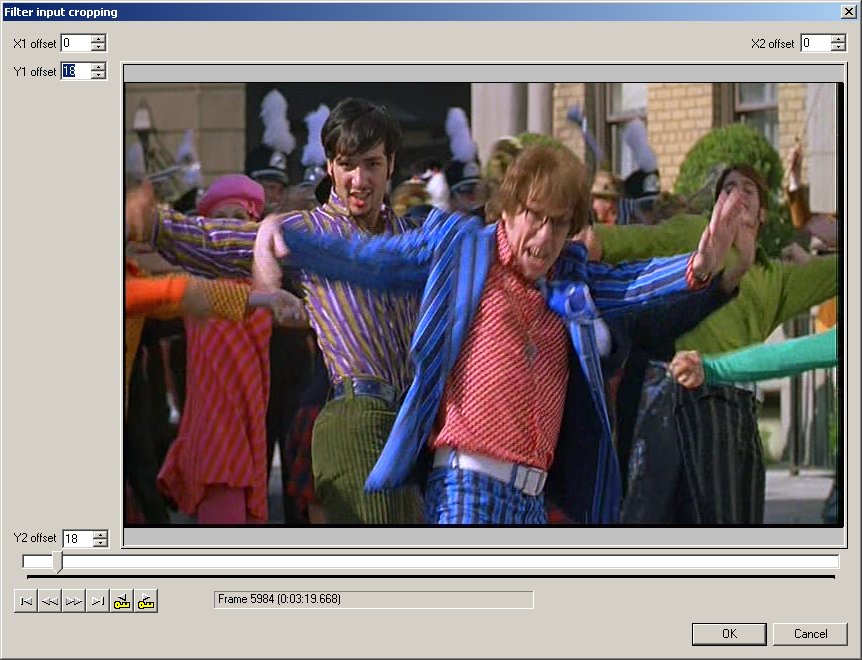The image size is (862, 660).
Task: Click the frame position slider thumb
Action: [x=58, y=562]
